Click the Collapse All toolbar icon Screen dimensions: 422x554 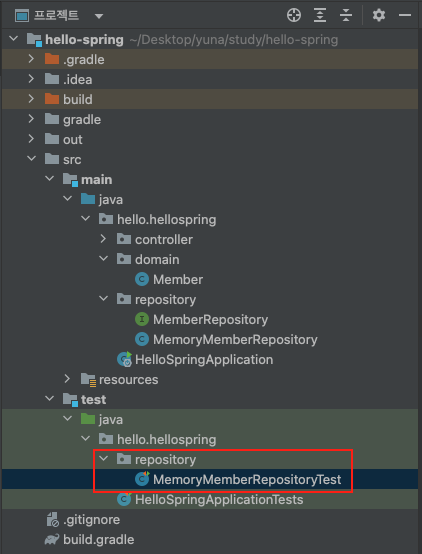pyautogui.click(x=346, y=16)
